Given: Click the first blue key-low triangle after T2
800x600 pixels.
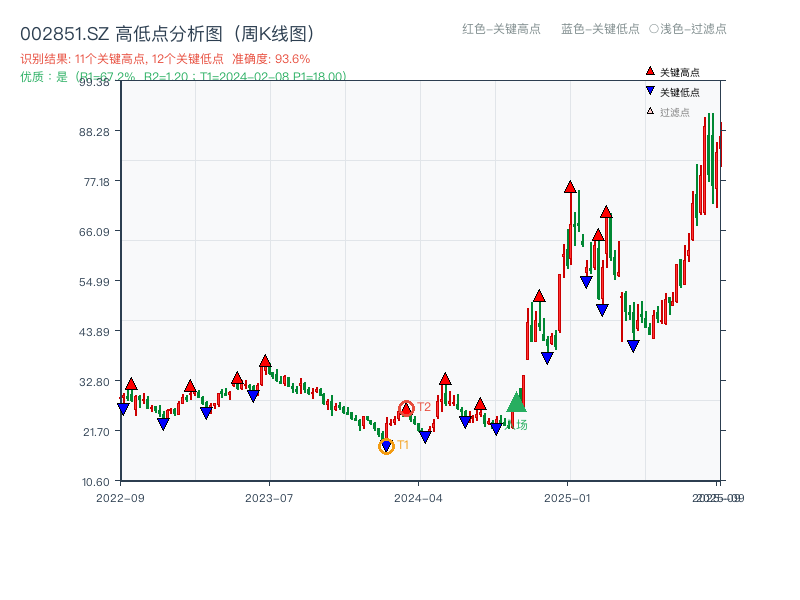Looking at the screenshot, I should tap(425, 437).
